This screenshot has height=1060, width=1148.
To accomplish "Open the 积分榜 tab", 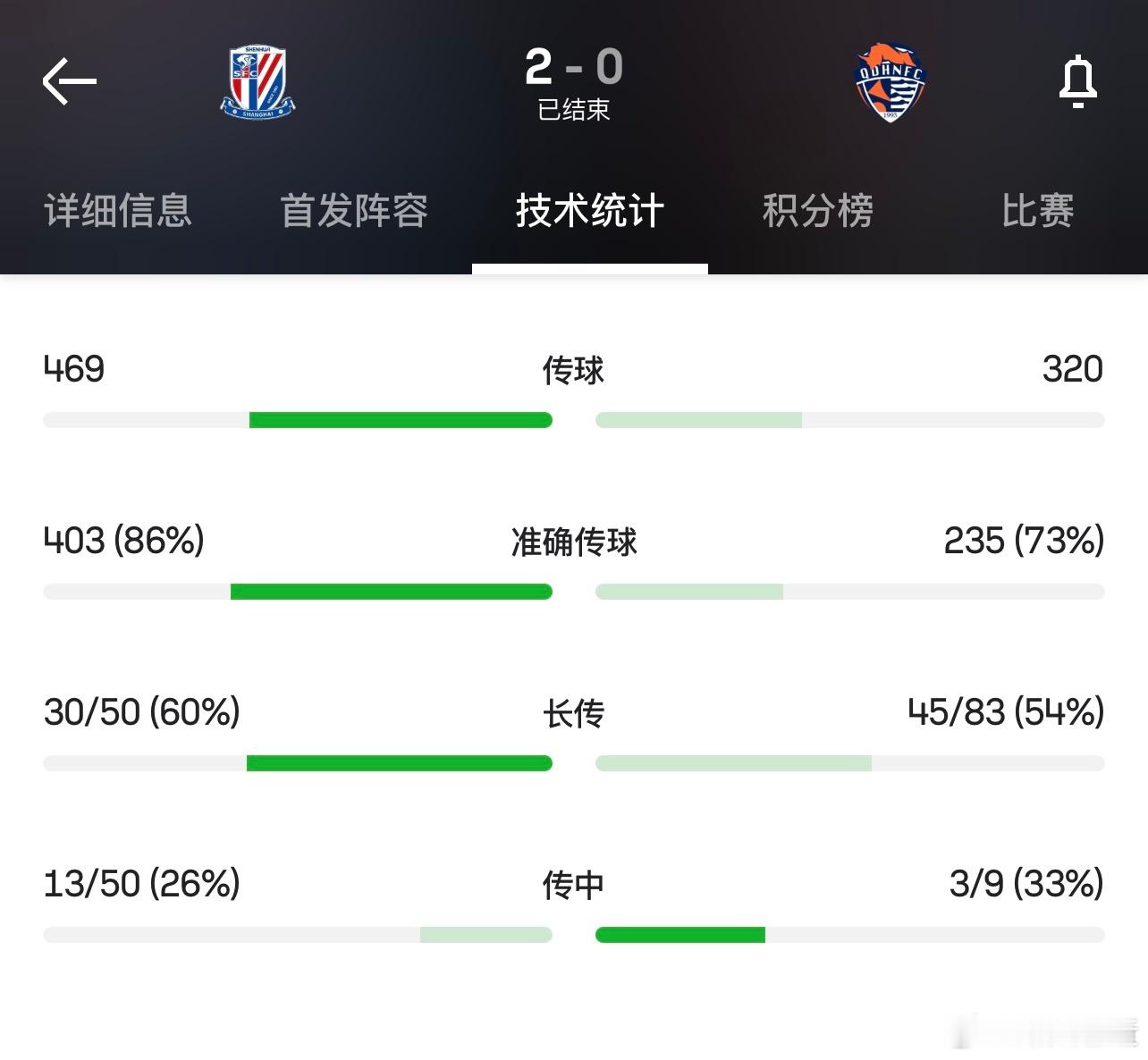I will [818, 211].
